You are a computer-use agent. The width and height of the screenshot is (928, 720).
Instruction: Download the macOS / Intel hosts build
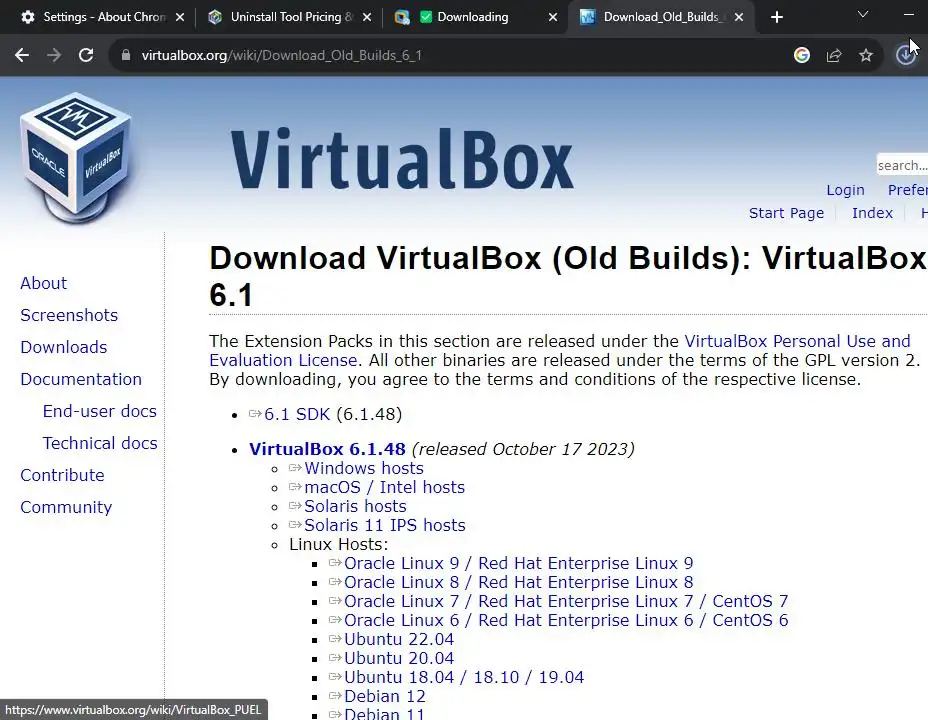pyautogui.click(x=384, y=487)
